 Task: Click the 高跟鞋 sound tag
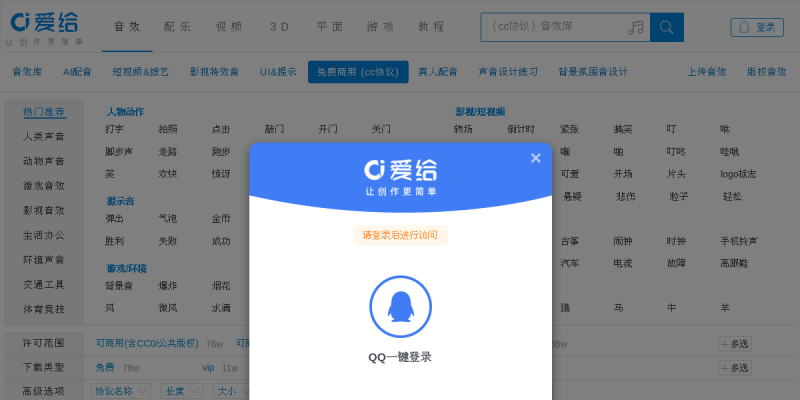pyautogui.click(x=734, y=263)
